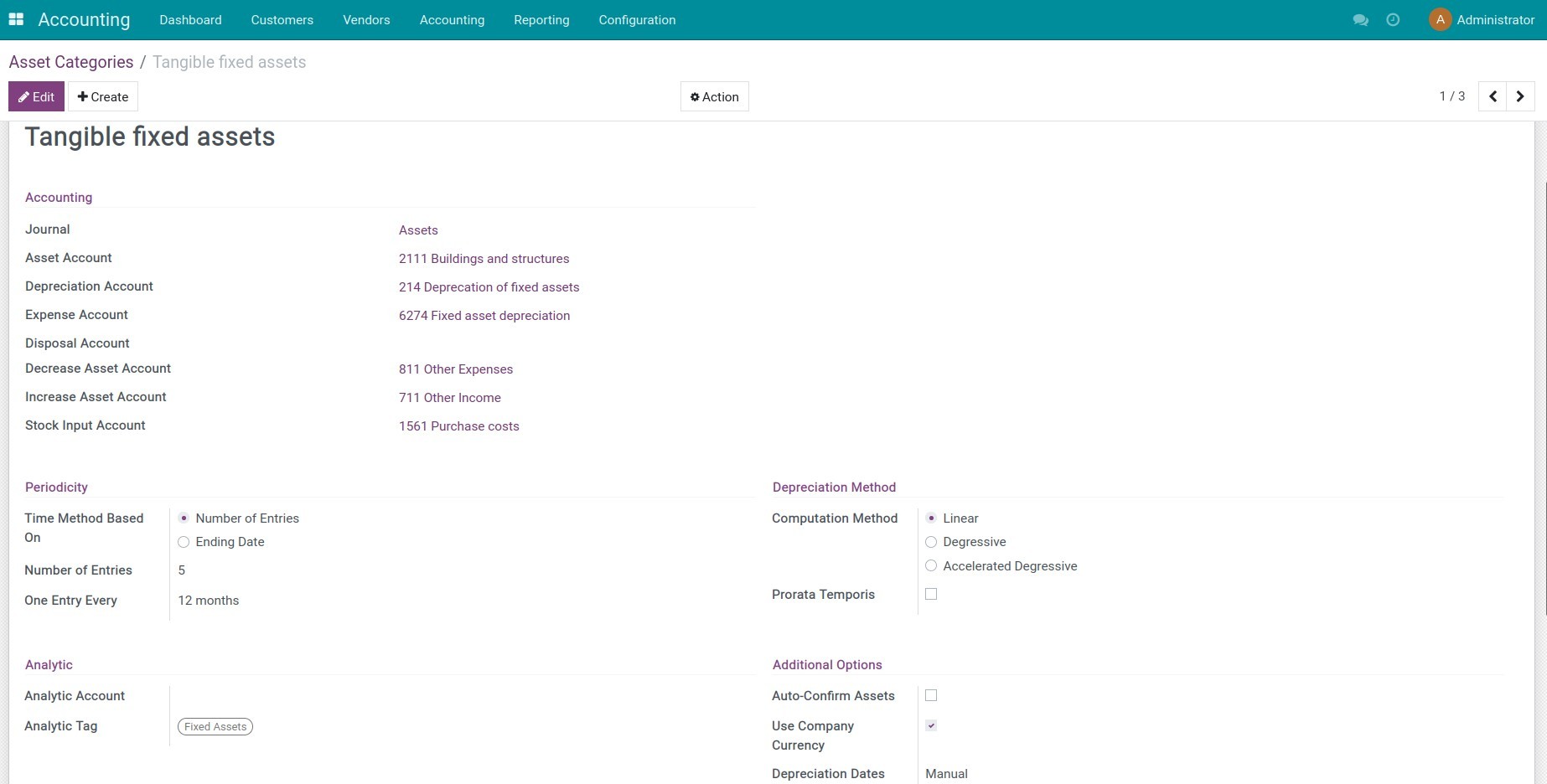Enable the Prorata Temporis checkbox
Viewport: 1547px width, 784px height.
(930, 594)
